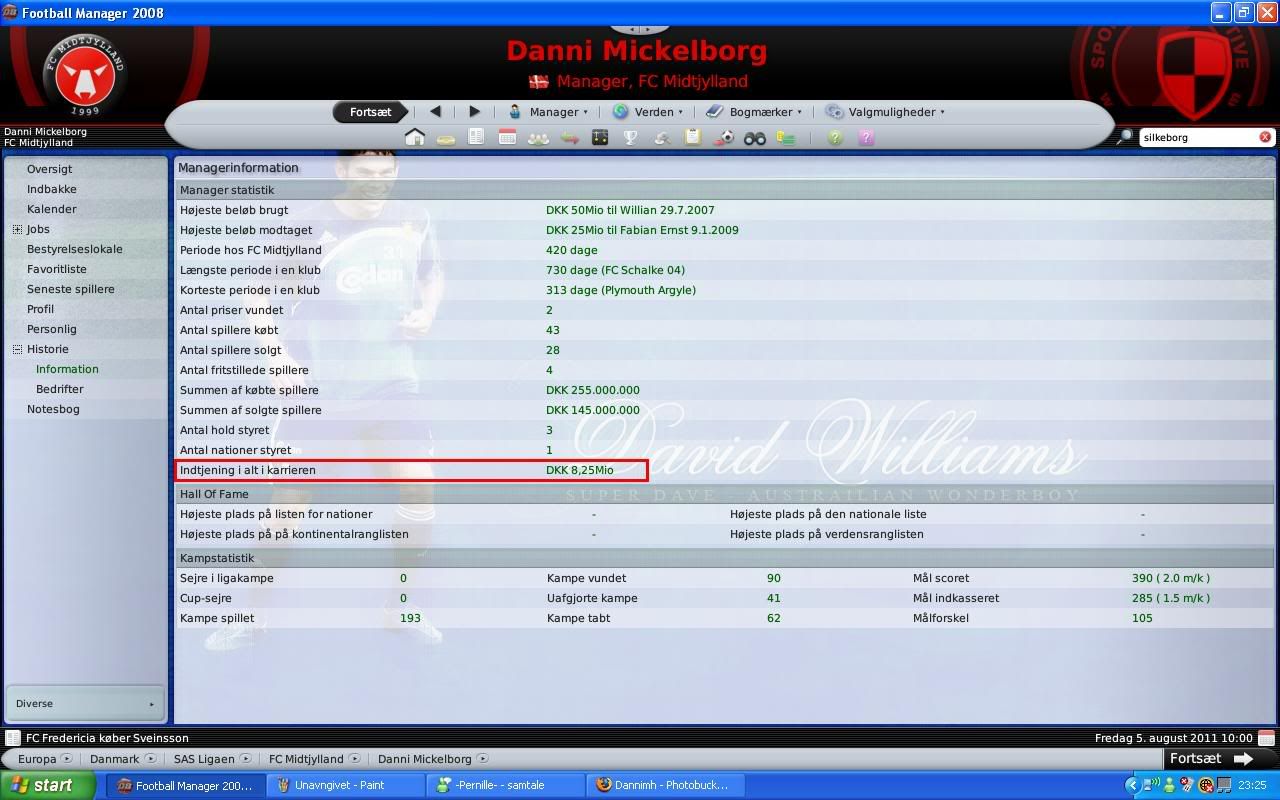Open the Diverse menu arrow

pyautogui.click(x=152, y=704)
